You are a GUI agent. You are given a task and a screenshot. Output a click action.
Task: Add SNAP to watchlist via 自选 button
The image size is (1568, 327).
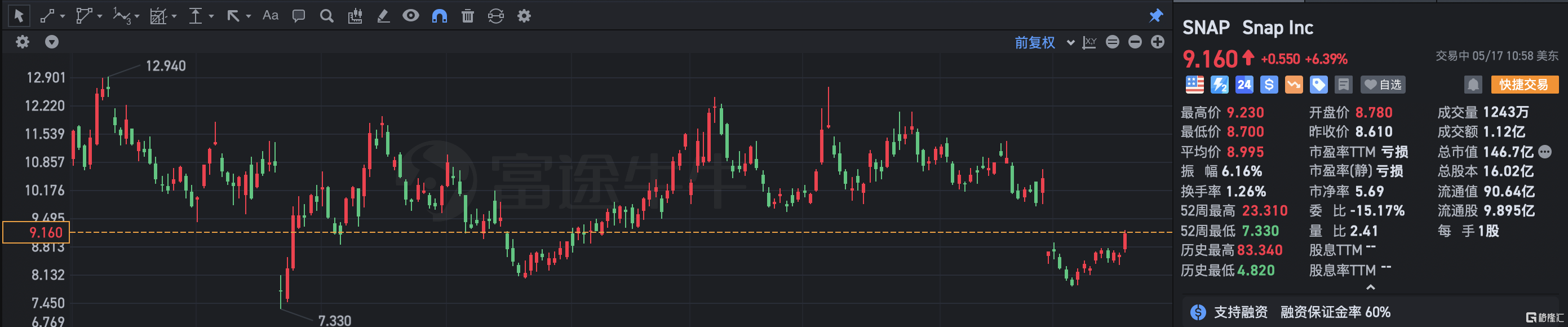tap(1383, 85)
